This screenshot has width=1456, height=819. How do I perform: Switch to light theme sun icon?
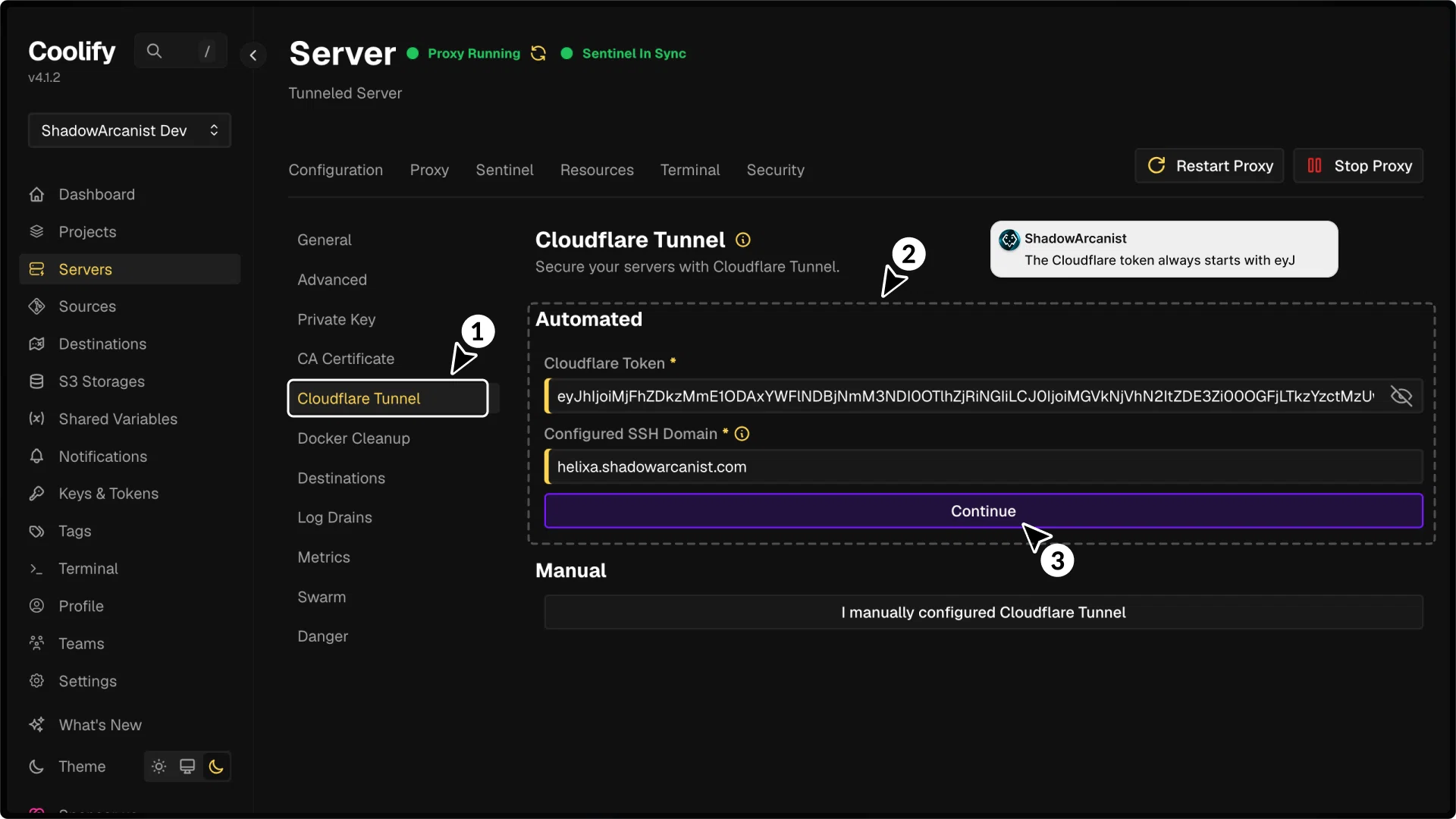pos(158,767)
